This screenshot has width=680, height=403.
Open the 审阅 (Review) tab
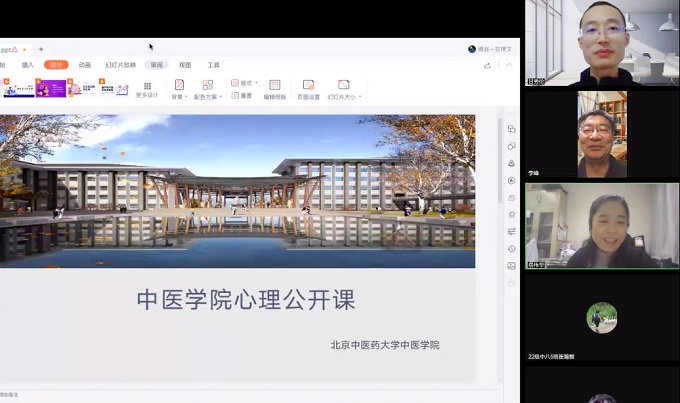tap(156, 65)
